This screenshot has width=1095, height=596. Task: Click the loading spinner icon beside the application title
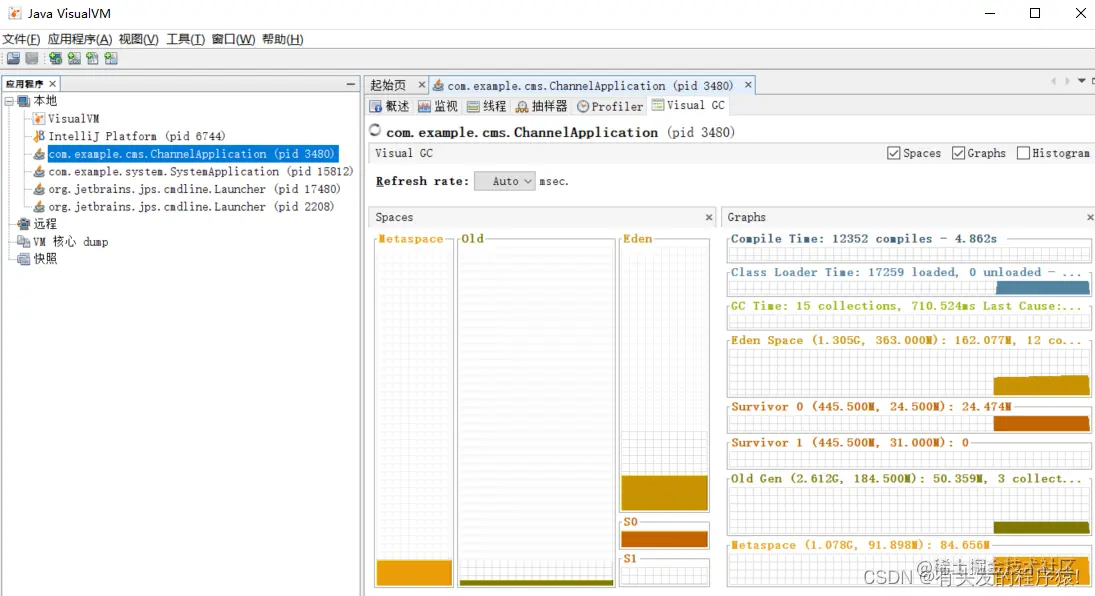[x=375, y=130]
